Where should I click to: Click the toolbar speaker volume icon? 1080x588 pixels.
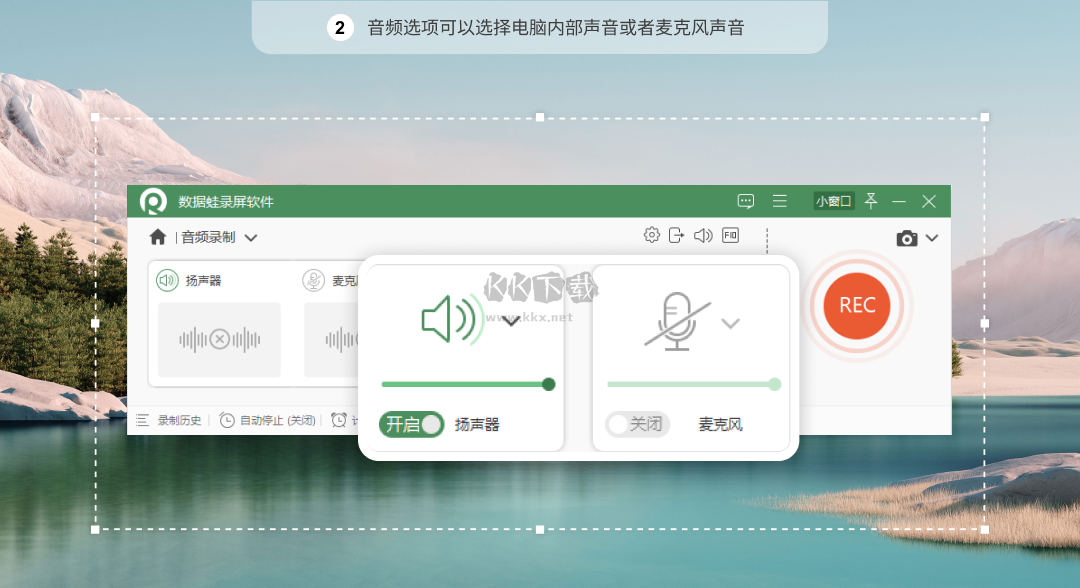point(703,235)
